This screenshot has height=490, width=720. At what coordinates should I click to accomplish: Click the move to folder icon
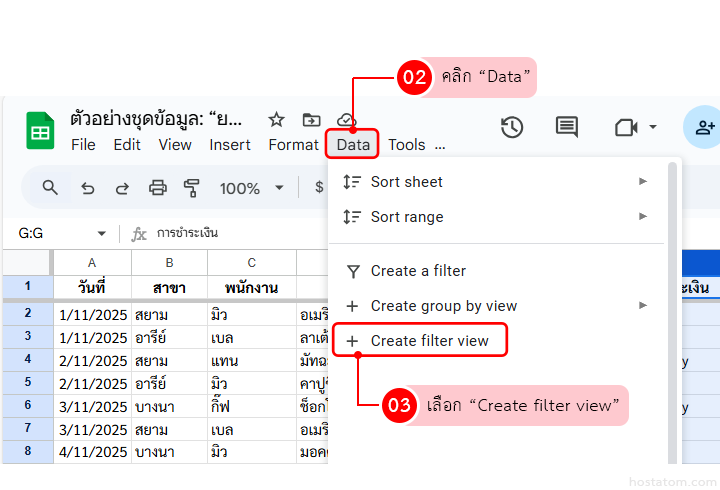311,120
